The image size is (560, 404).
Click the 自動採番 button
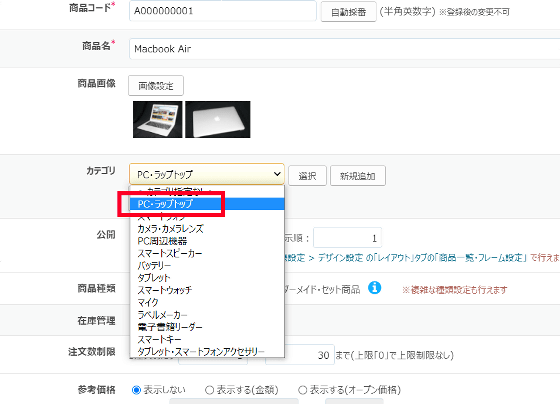point(348,12)
